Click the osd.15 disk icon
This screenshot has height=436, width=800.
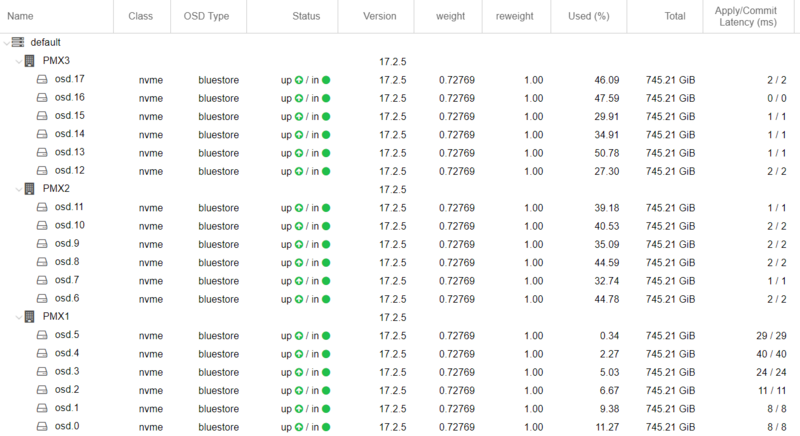tap(42, 116)
